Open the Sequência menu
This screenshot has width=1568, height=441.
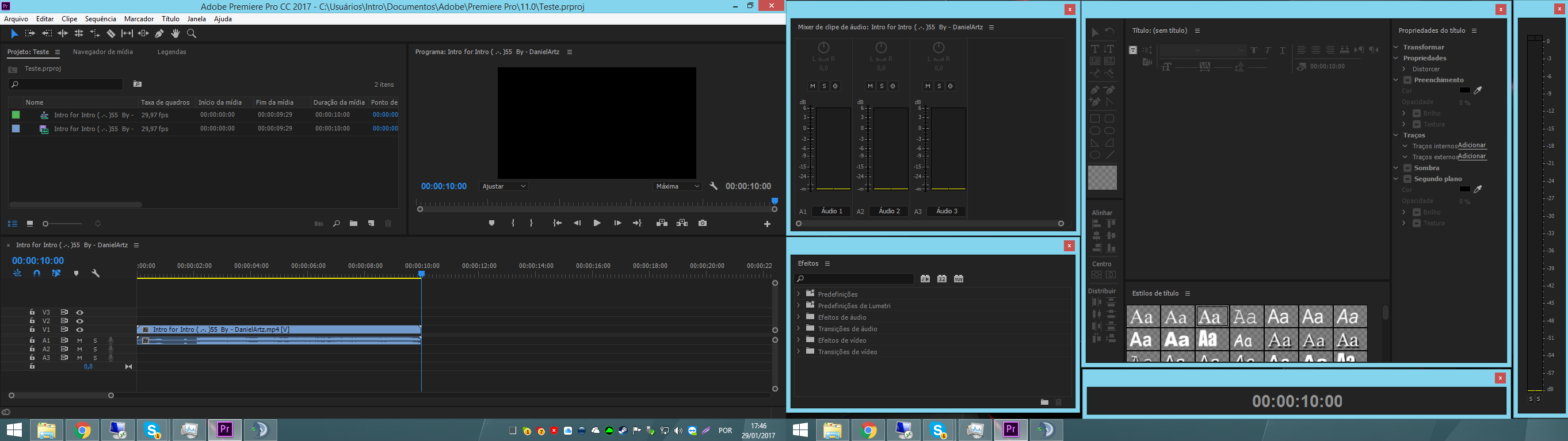pyautogui.click(x=101, y=19)
